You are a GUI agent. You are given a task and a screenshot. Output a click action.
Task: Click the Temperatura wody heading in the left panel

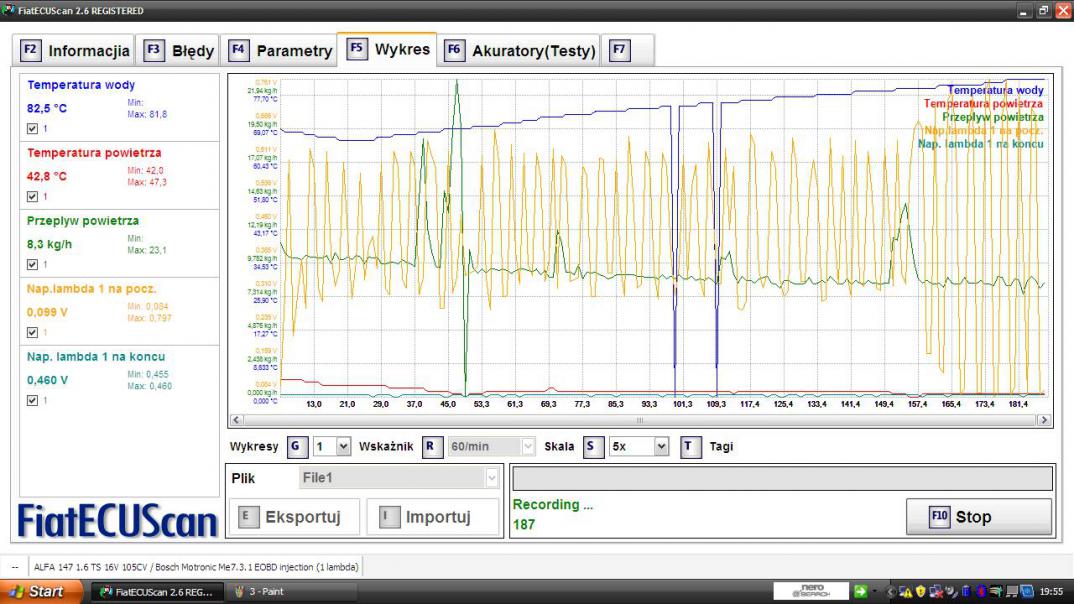[x=81, y=85]
